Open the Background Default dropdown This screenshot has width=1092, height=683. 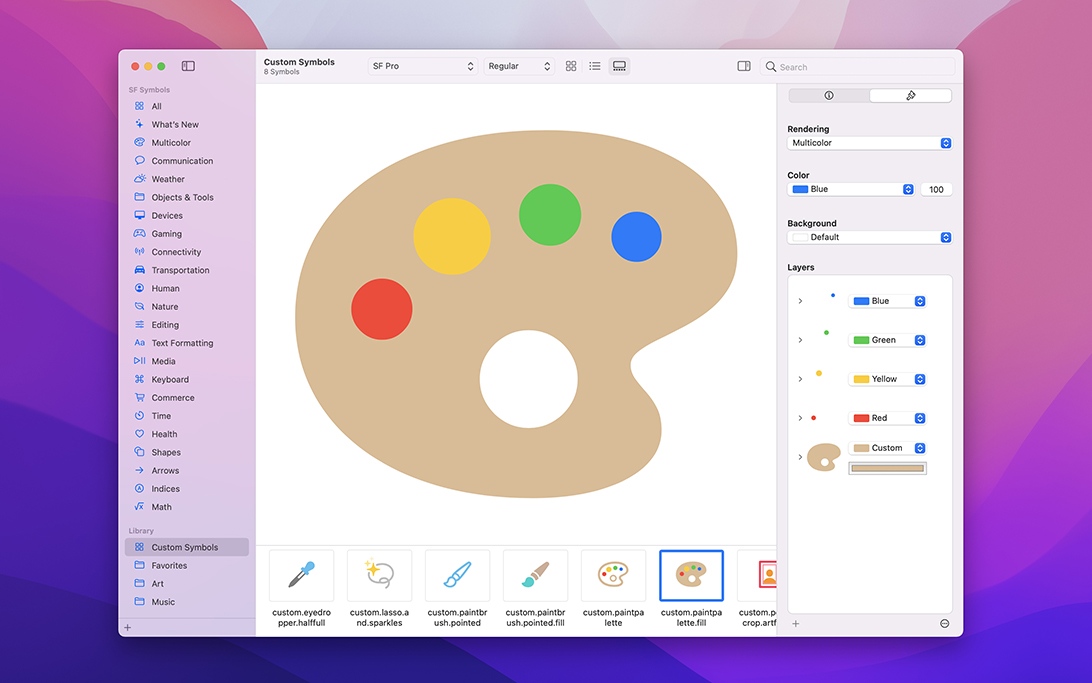click(869, 237)
